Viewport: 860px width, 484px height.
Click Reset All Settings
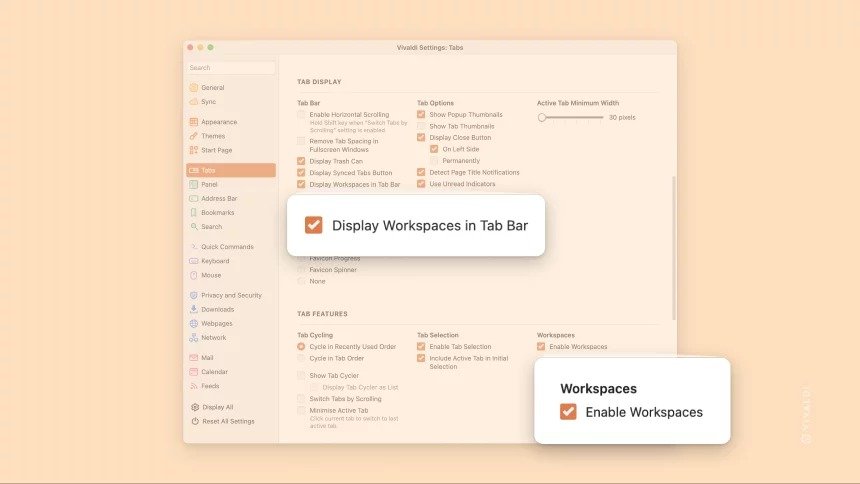pos(223,421)
